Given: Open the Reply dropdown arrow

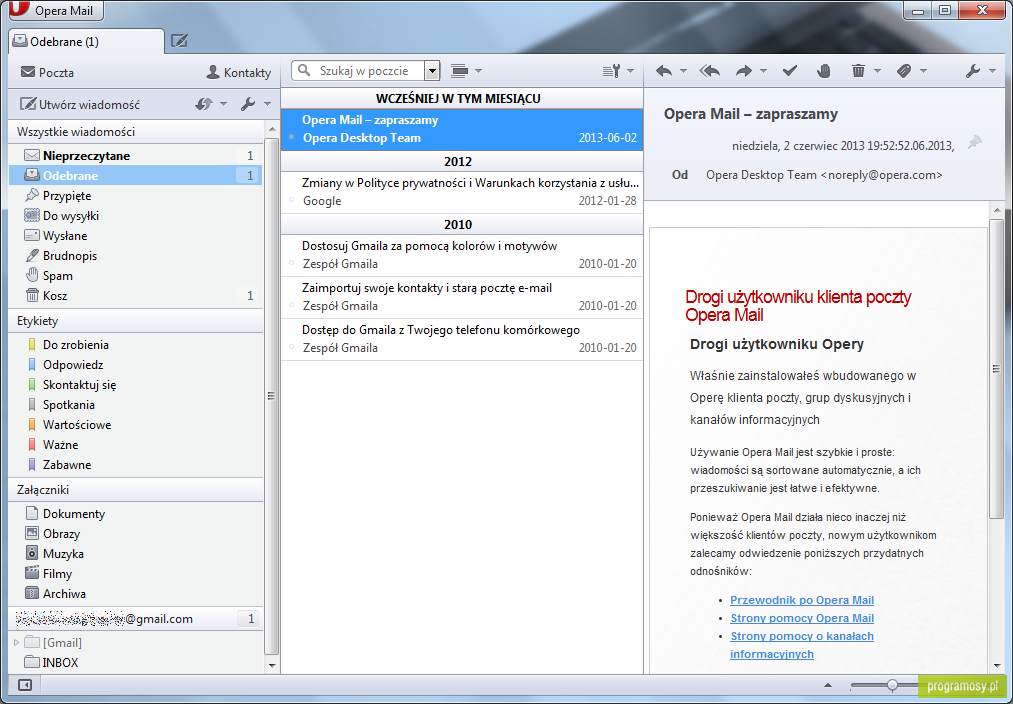Looking at the screenshot, I should [x=684, y=71].
